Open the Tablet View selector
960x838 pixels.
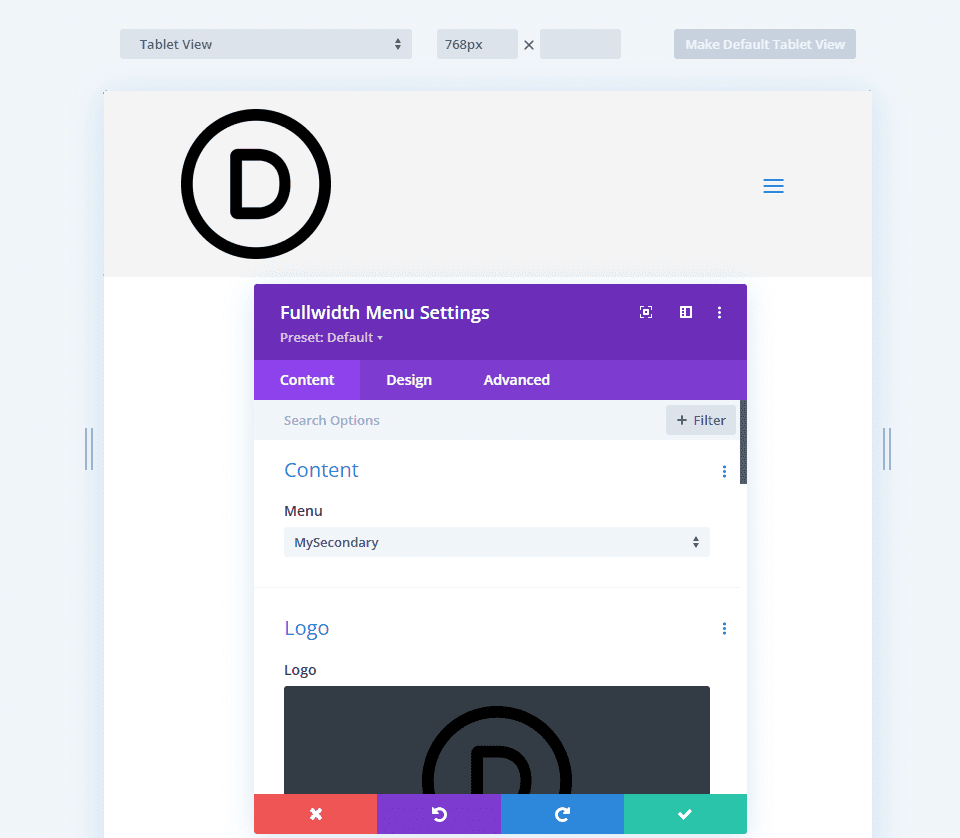pos(265,44)
